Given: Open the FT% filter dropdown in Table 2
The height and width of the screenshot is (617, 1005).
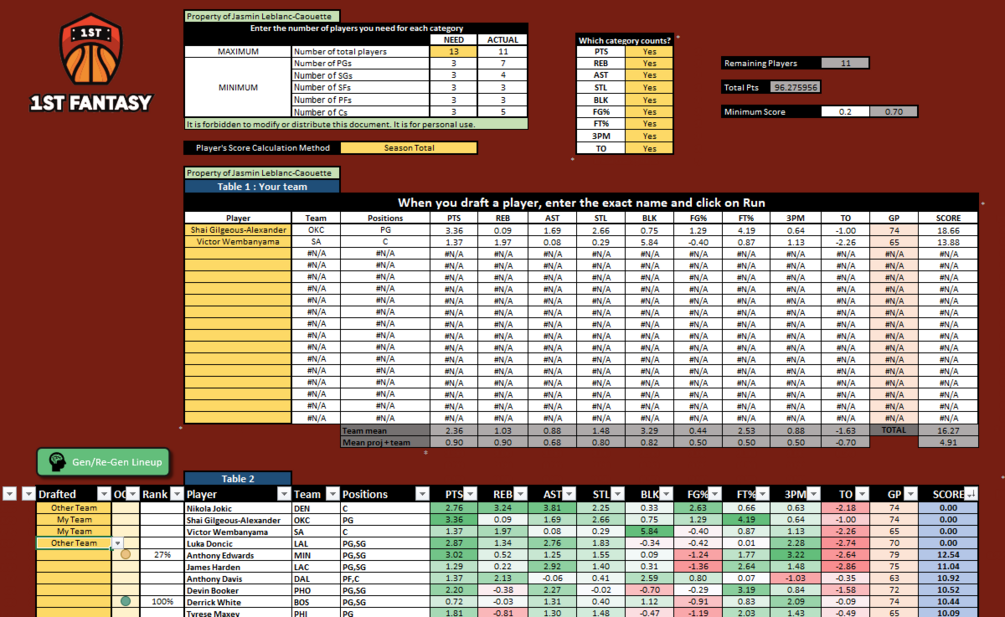Looking at the screenshot, I should pyautogui.click(x=762, y=494).
